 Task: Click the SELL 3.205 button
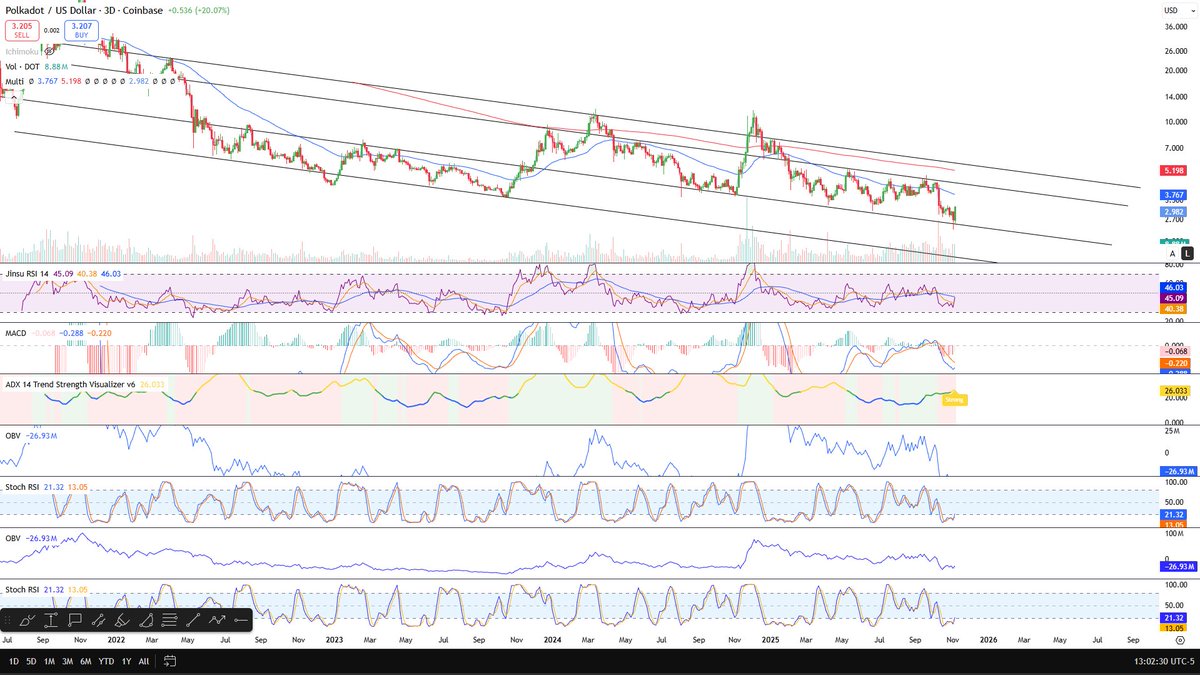pos(22,30)
